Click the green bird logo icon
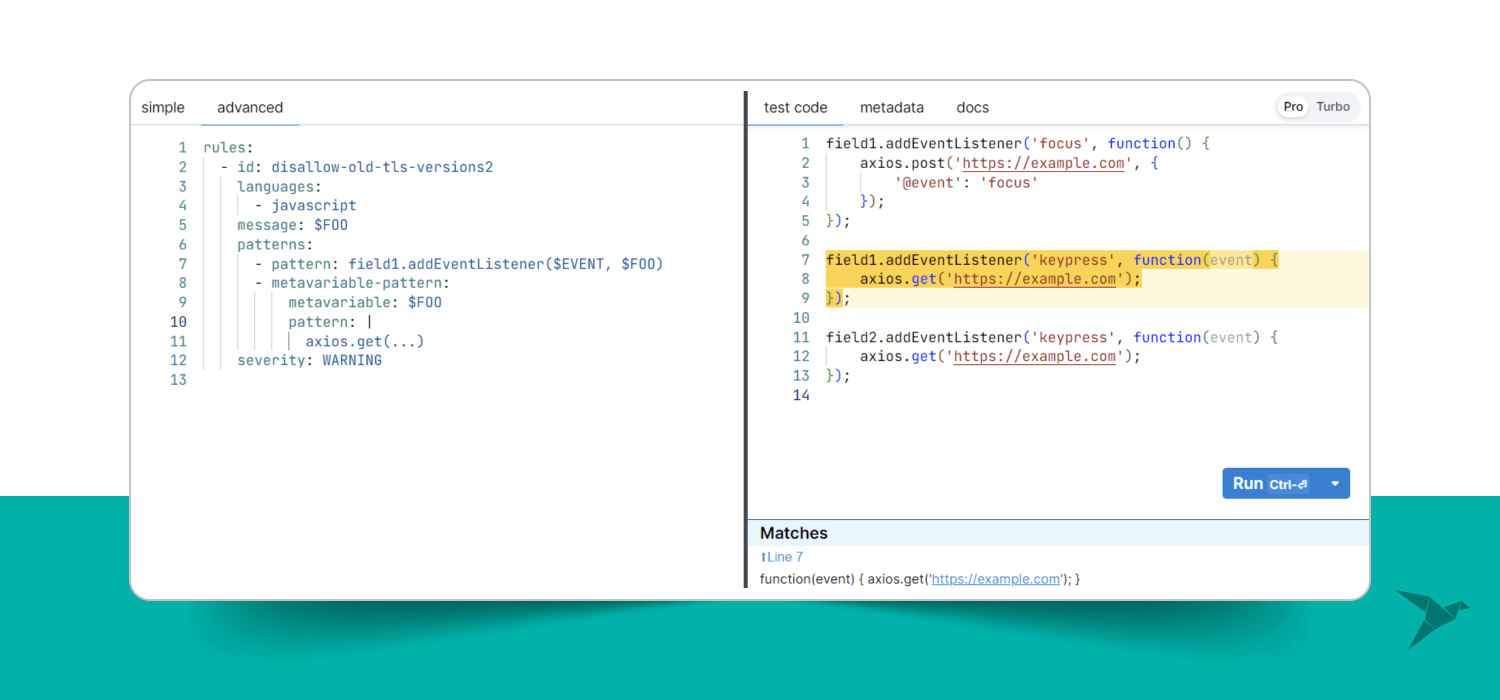 coord(1430,617)
